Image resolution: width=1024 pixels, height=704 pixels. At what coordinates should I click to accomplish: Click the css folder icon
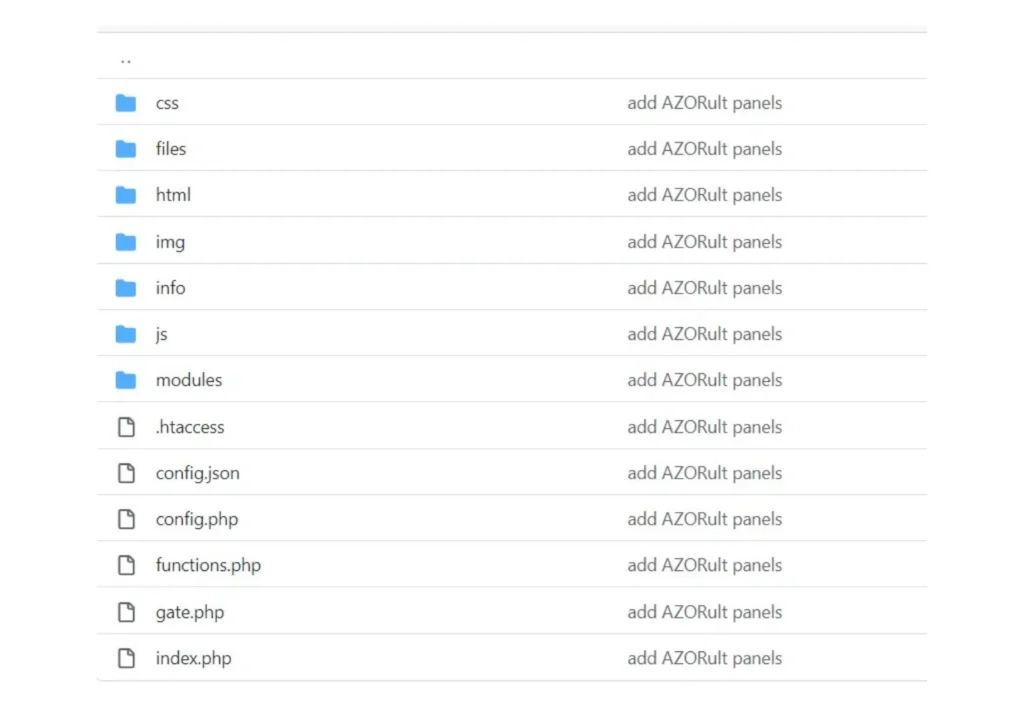click(126, 103)
